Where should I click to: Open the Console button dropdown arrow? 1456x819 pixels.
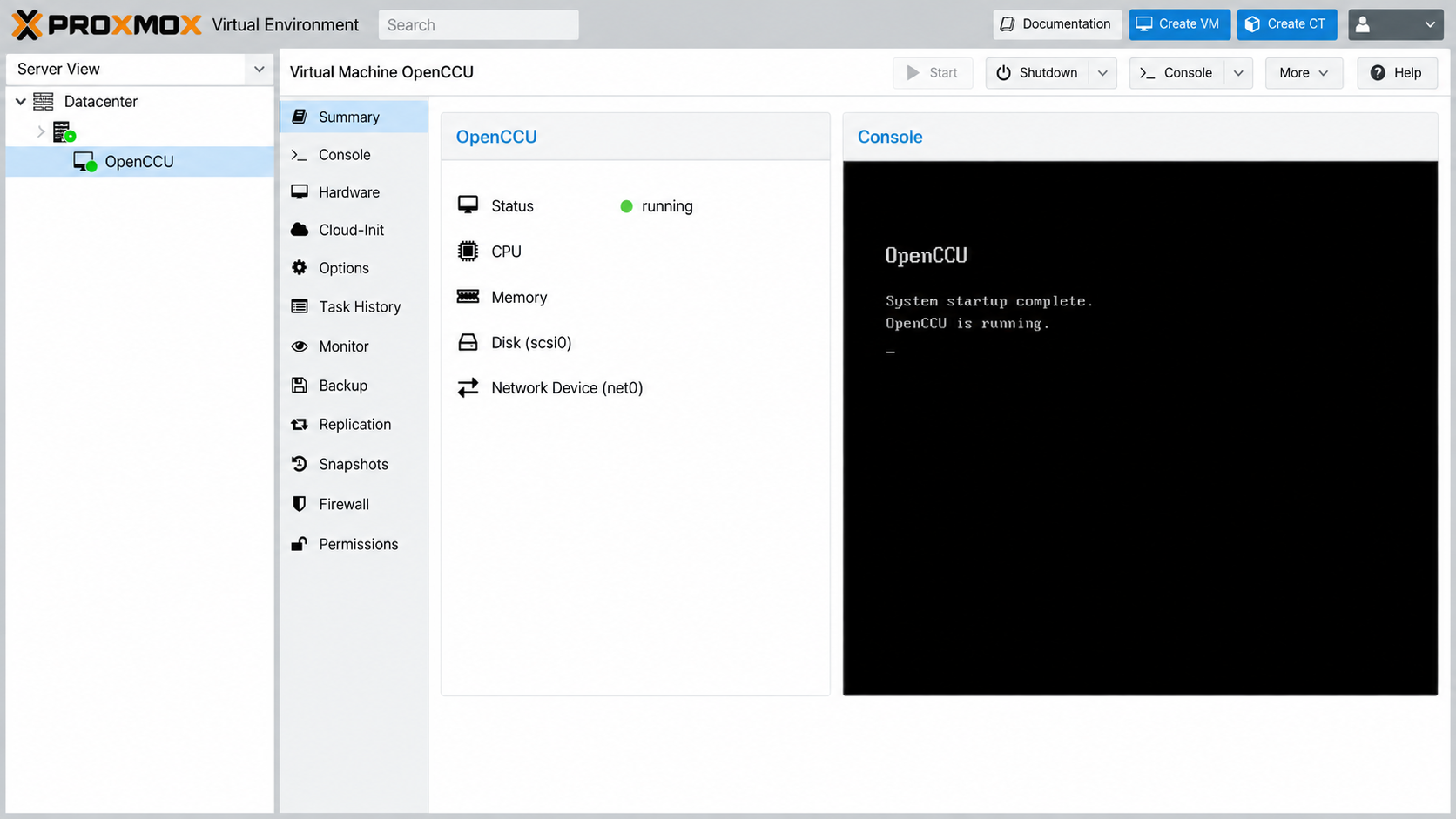tap(1238, 73)
